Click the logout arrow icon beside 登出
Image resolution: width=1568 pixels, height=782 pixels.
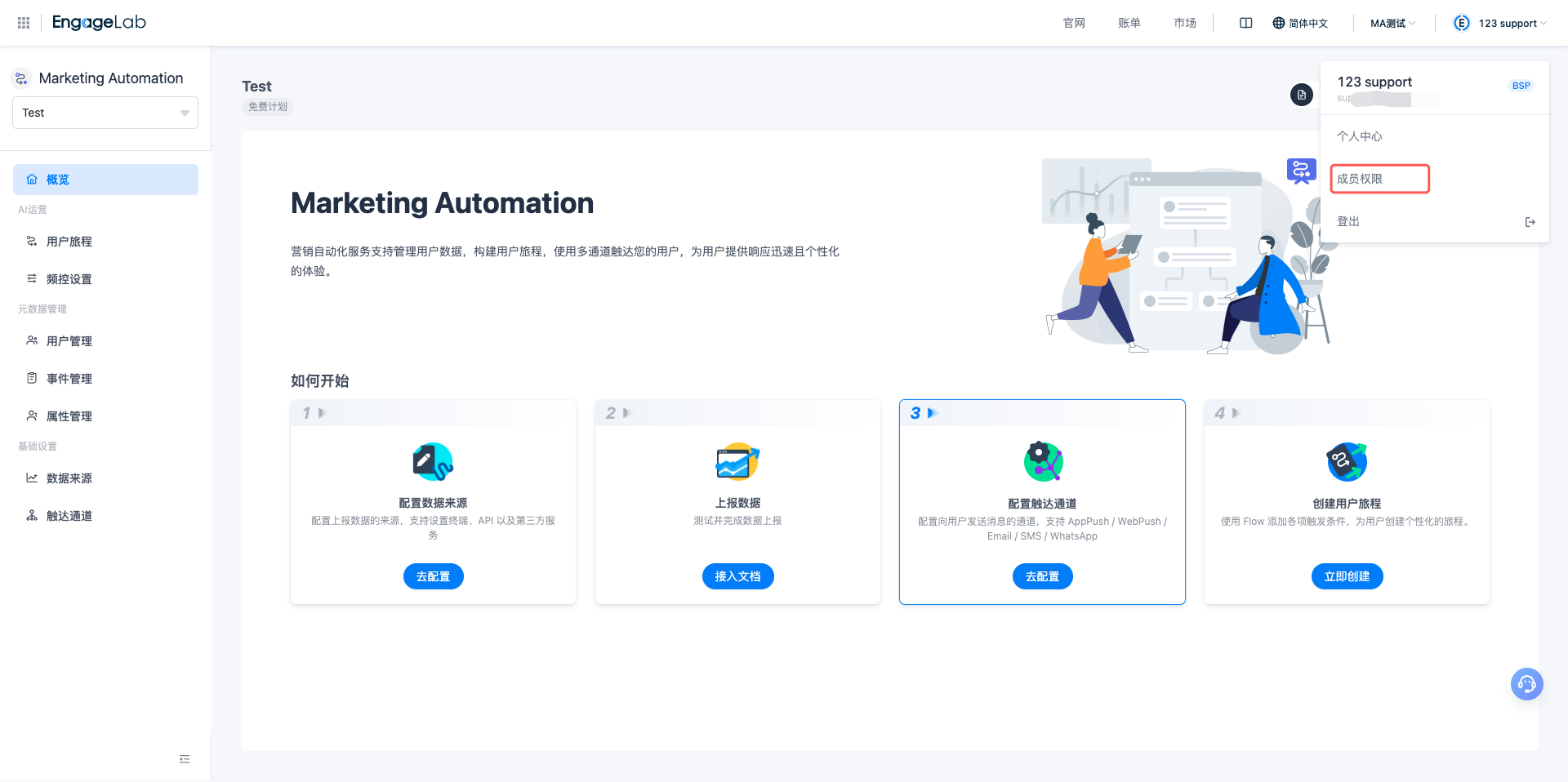pyautogui.click(x=1530, y=222)
